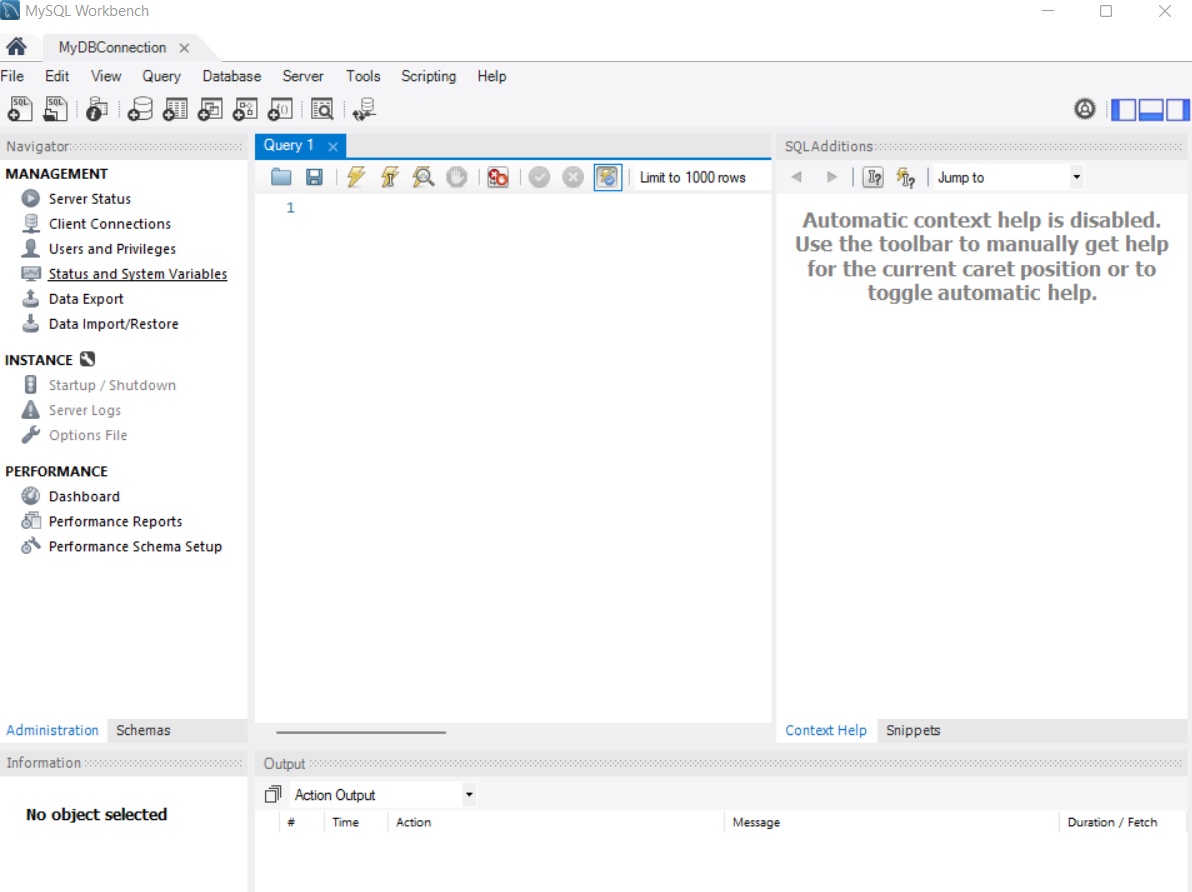Switch to the Schemas tab
The width and height of the screenshot is (1192, 892).
pos(143,730)
